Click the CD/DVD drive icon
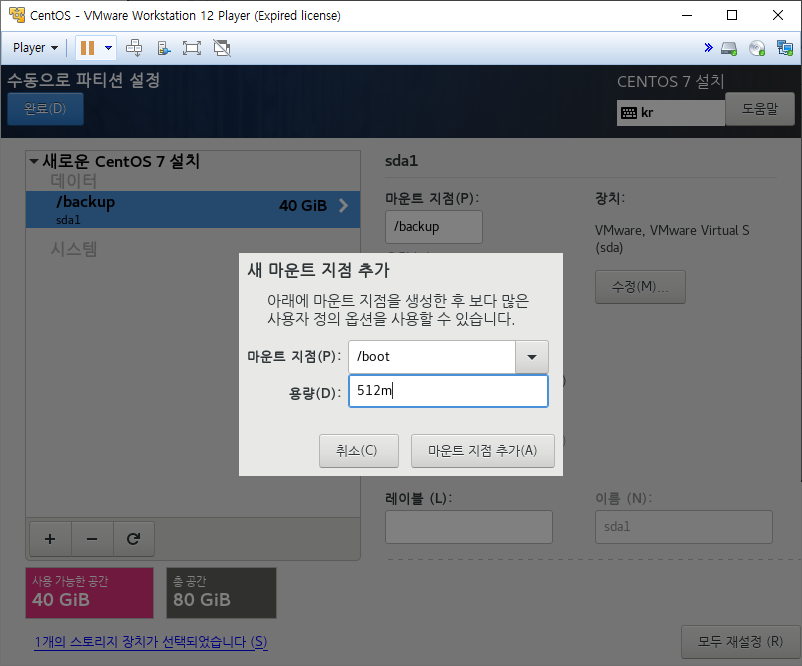The image size is (802, 666). coord(756,48)
